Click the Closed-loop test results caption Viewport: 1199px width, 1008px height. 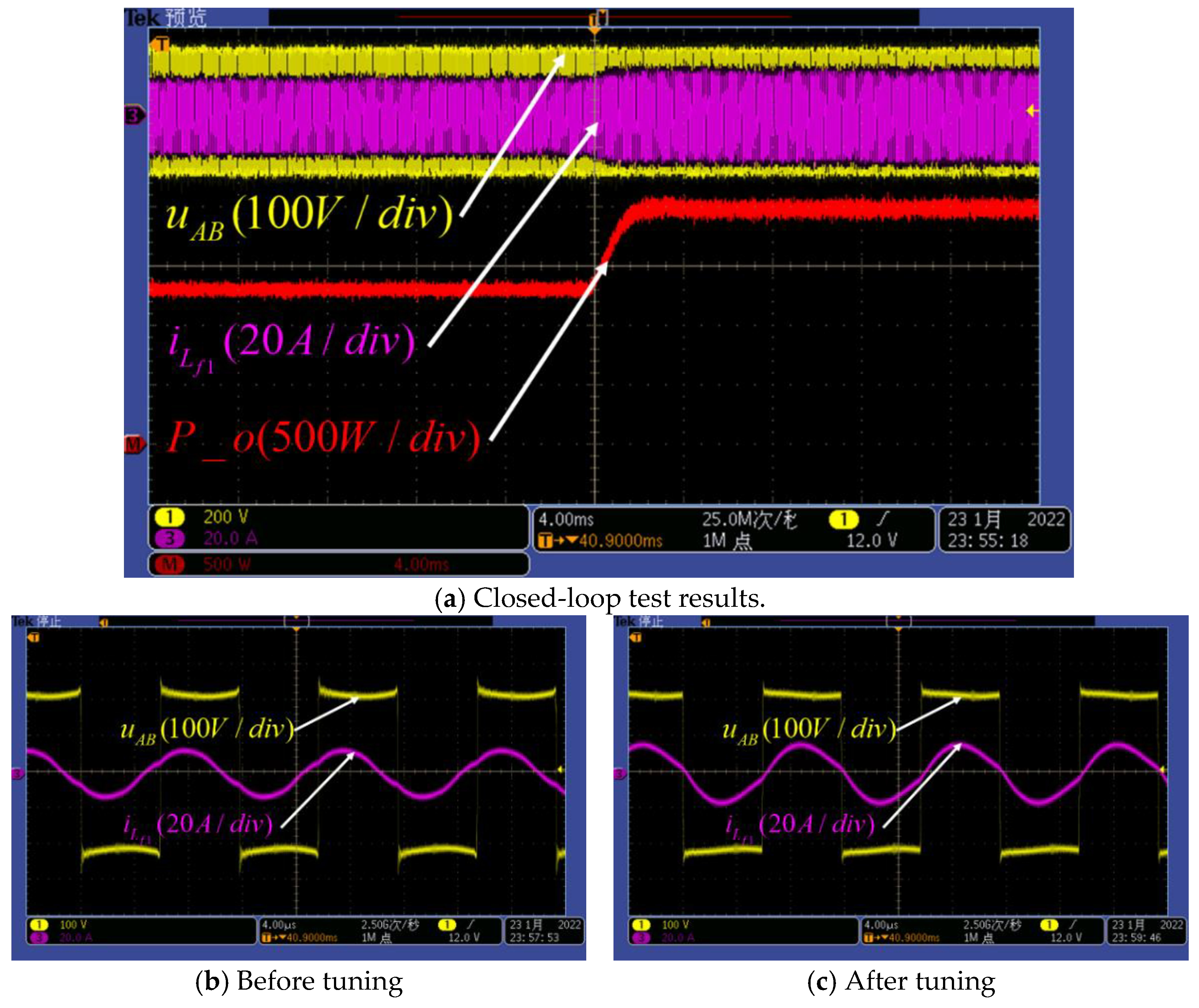coord(599,598)
